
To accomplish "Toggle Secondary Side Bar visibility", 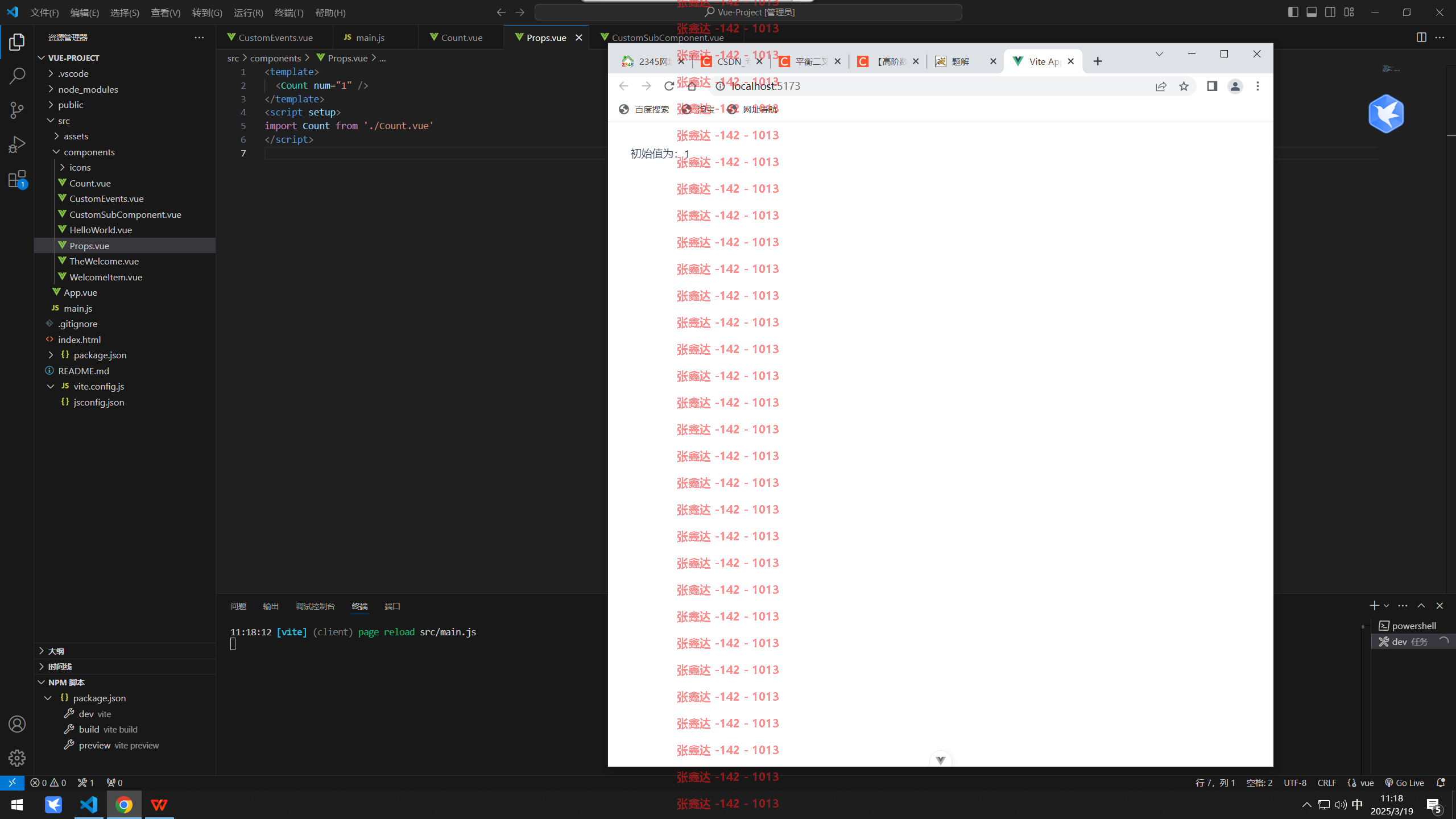I will point(1330,12).
